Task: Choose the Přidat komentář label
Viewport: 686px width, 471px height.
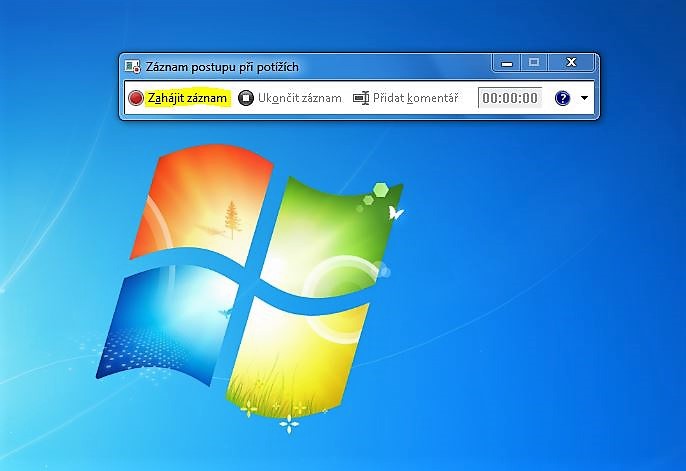Action: coord(415,98)
